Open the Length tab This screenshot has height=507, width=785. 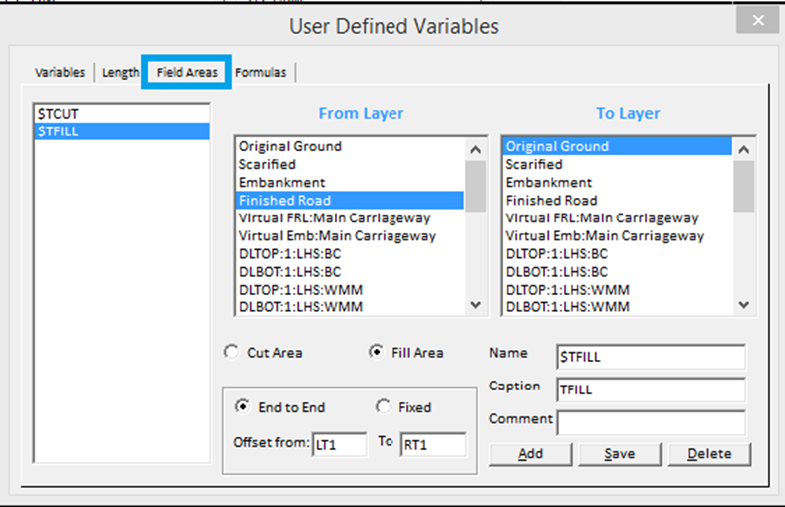[120, 73]
